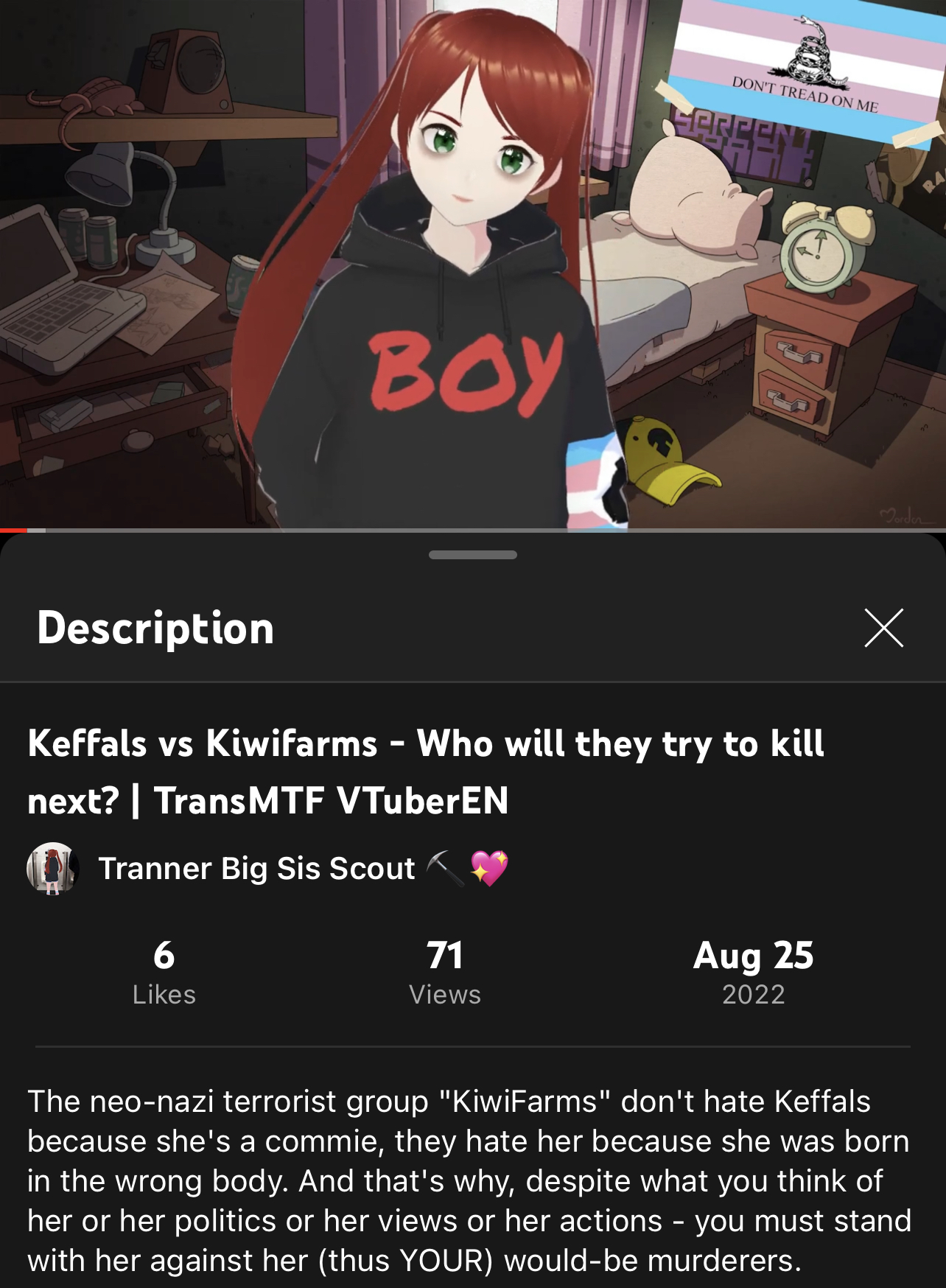Tap the 6 Likes counter
Viewport: 946px width, 1288px height.
tap(164, 972)
